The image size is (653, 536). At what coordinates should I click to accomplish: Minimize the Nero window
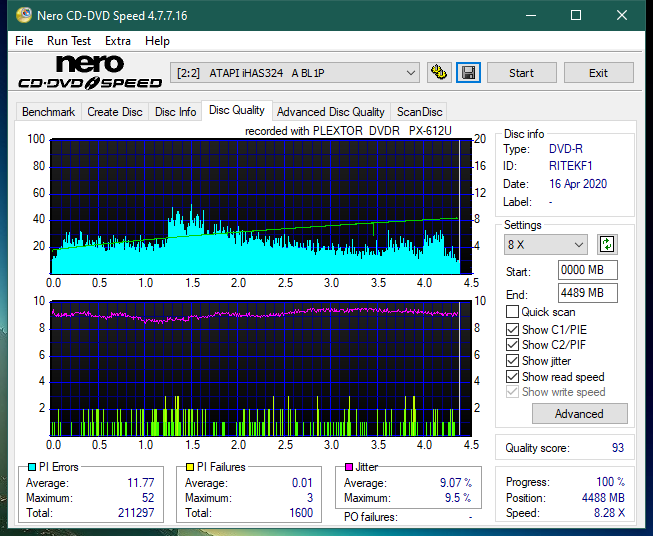[531, 15]
